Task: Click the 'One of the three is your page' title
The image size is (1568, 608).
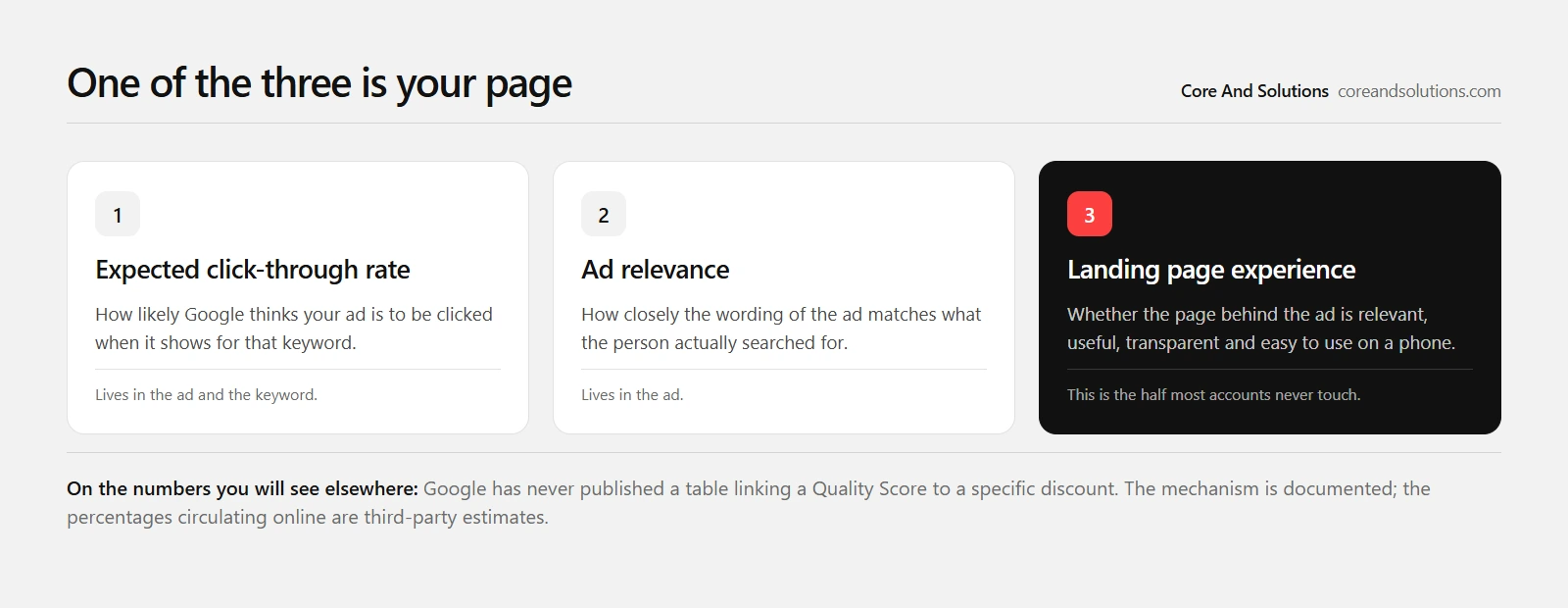Action: pos(319,84)
